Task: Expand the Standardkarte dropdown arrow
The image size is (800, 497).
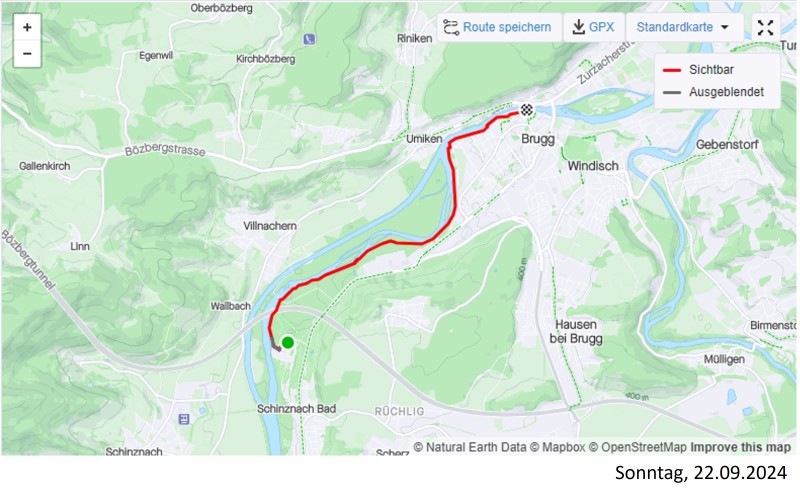Action: pos(724,28)
